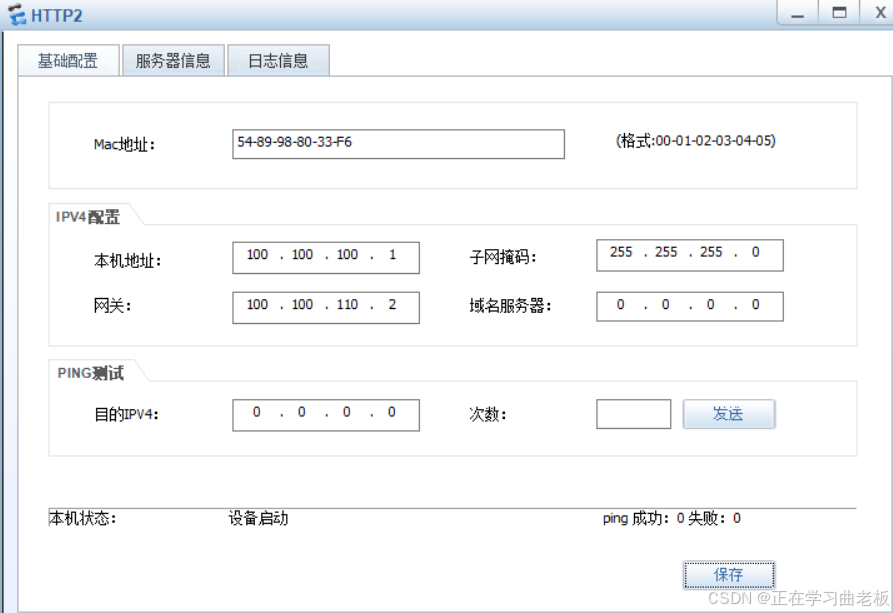Click the 本机地址: label
The height and width of the screenshot is (613, 893).
(128, 261)
